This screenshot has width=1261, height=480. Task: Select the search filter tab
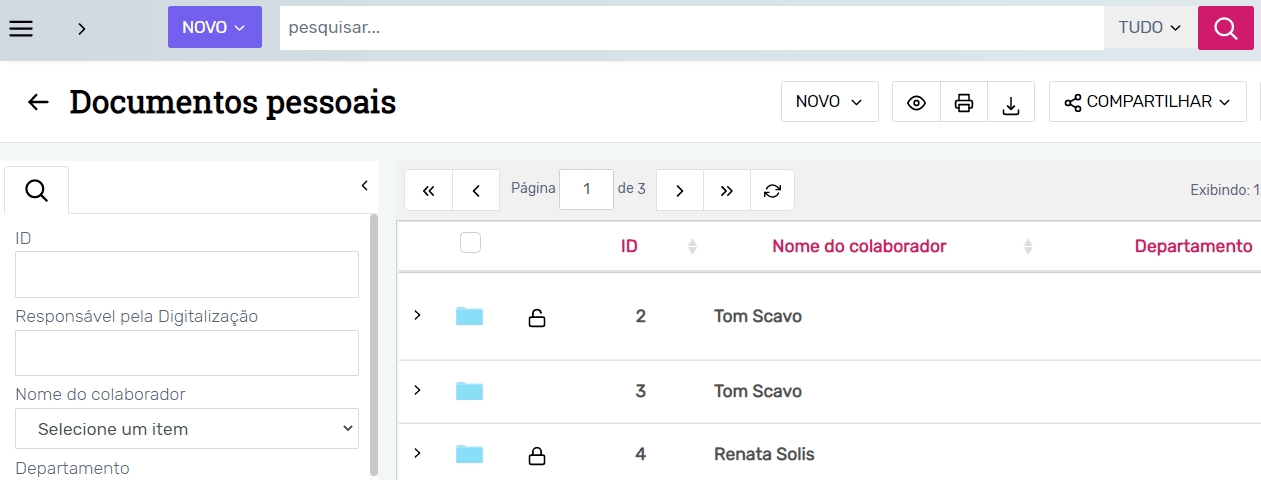(x=37, y=190)
